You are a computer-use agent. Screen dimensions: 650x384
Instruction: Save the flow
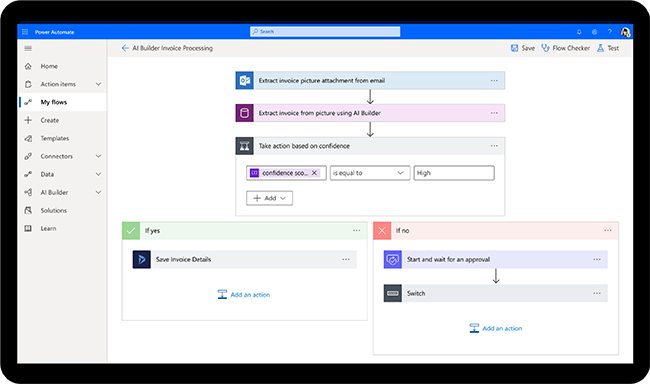522,48
